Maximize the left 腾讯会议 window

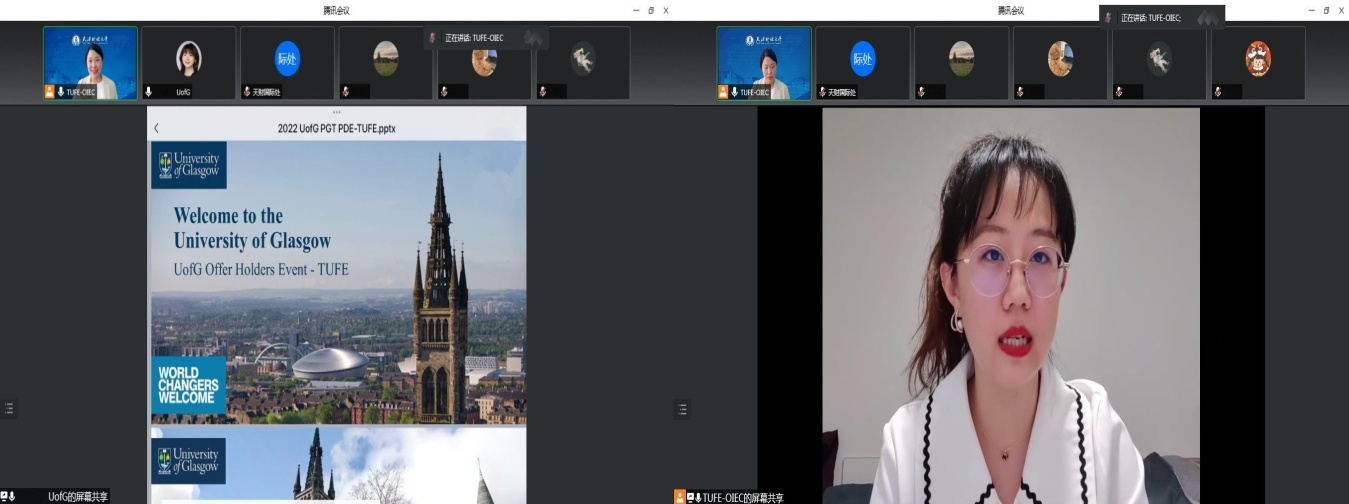click(x=651, y=10)
